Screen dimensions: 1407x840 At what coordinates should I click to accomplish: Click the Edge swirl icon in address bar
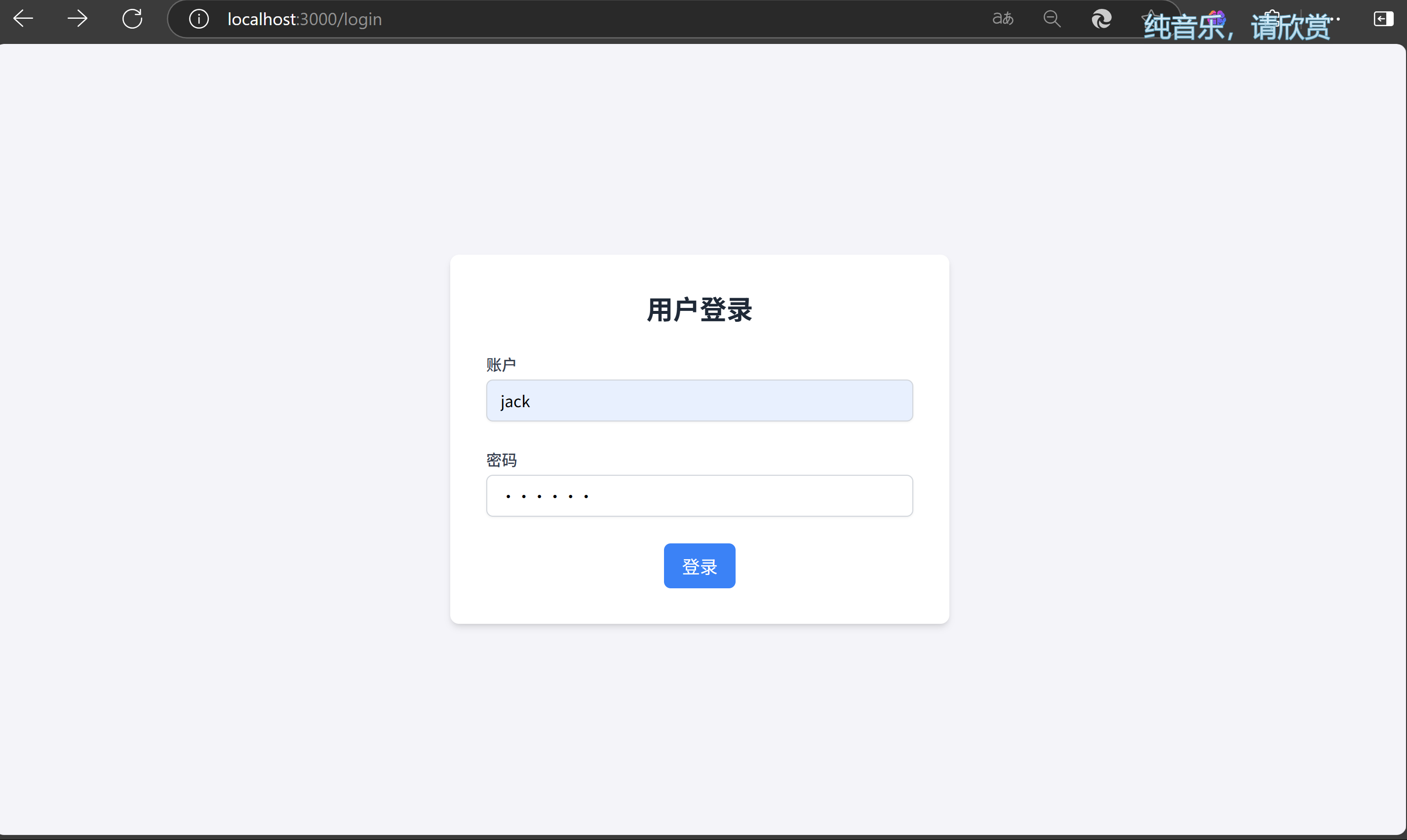1101,19
